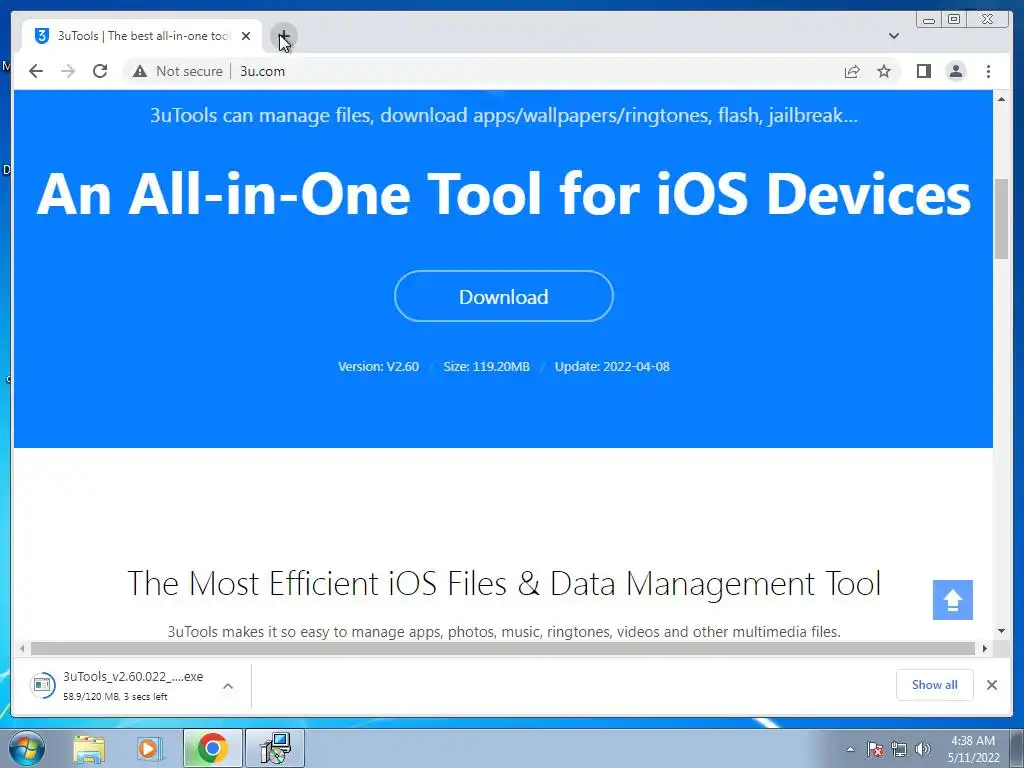Open the share this page icon
1024x768 pixels.
pyautogui.click(x=852, y=71)
